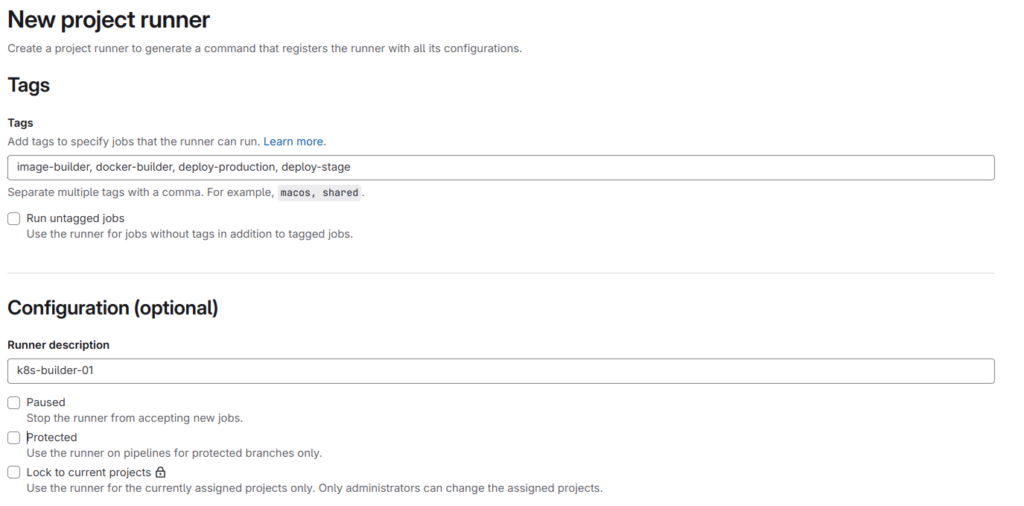Toggle the Lock to current projects checkbox
1024x506 pixels.
point(14,472)
